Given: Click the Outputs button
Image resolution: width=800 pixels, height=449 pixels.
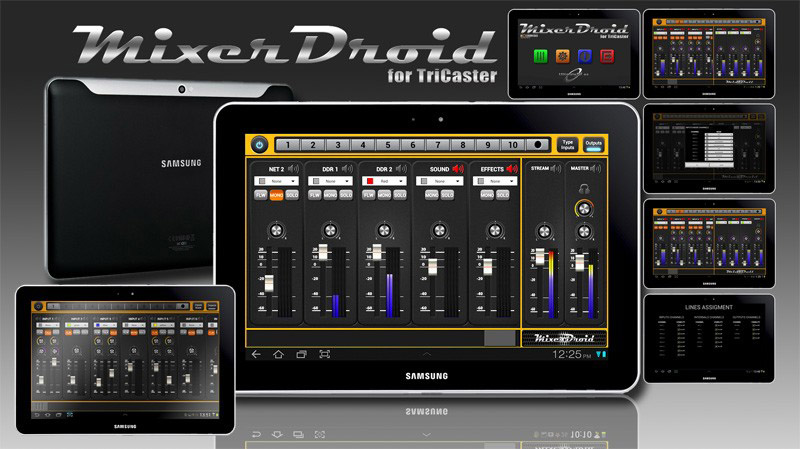Looking at the screenshot, I should (x=593, y=145).
